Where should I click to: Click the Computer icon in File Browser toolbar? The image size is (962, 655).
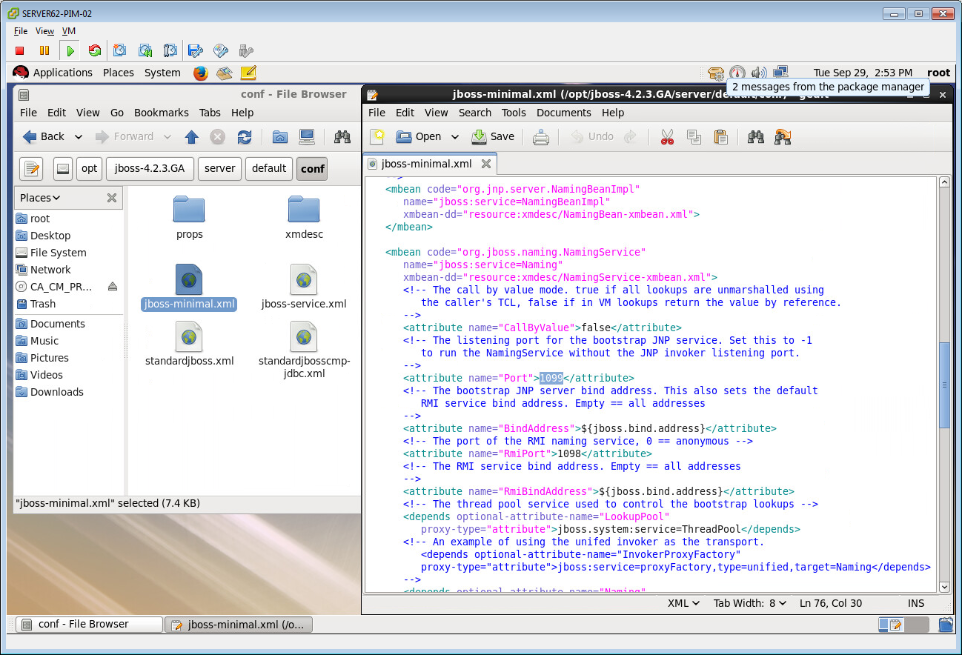[307, 137]
